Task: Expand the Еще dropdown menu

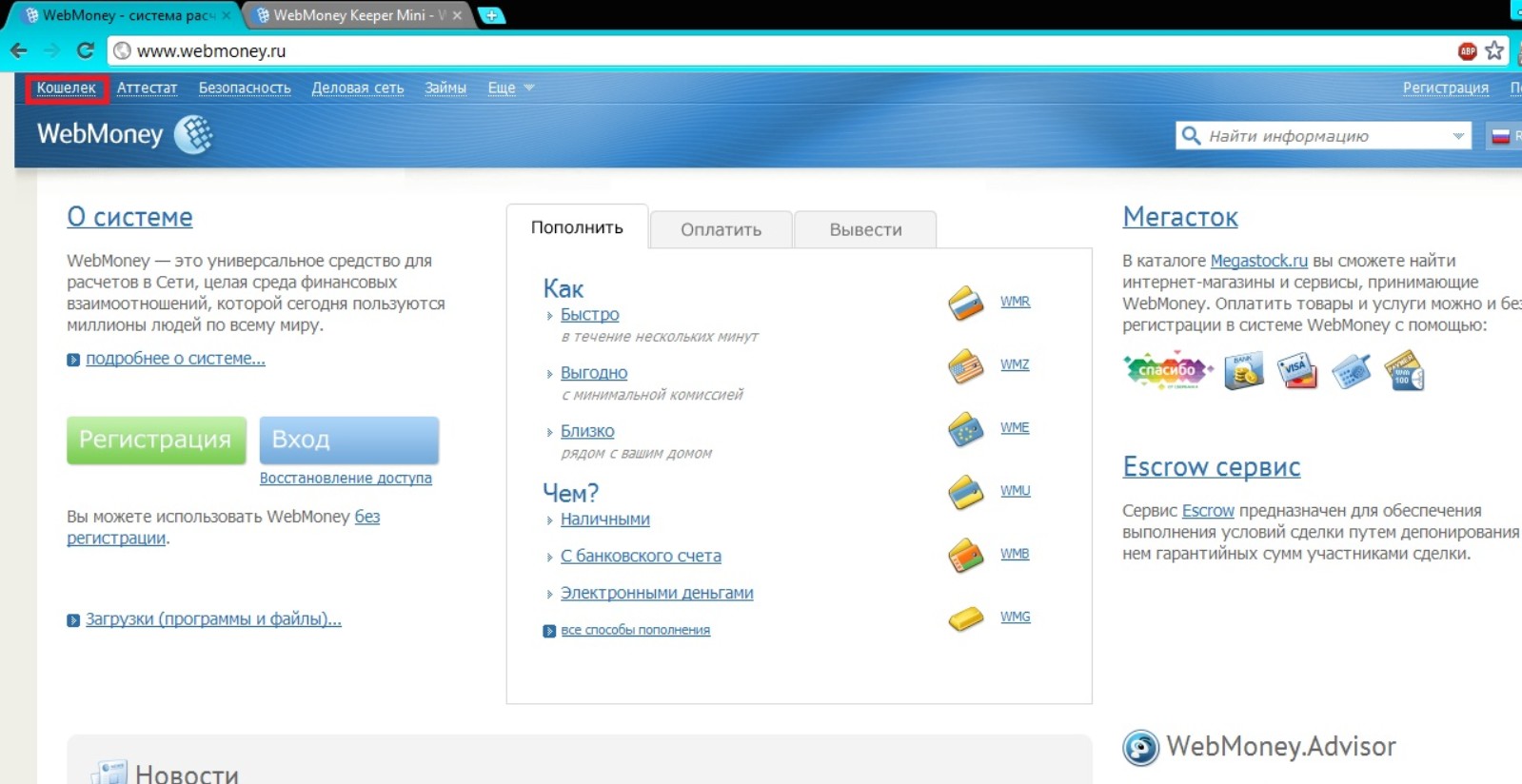Action: pos(511,88)
